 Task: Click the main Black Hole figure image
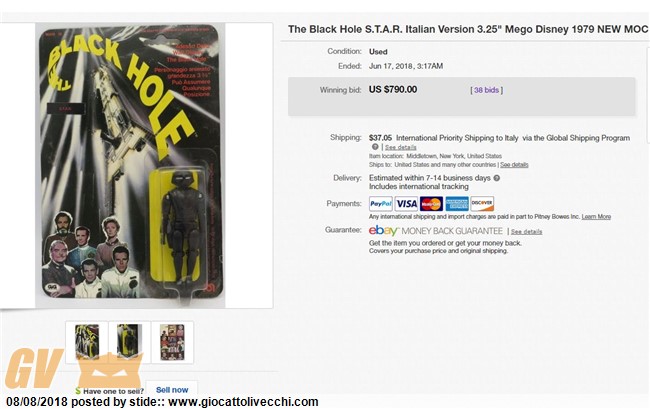pos(130,165)
